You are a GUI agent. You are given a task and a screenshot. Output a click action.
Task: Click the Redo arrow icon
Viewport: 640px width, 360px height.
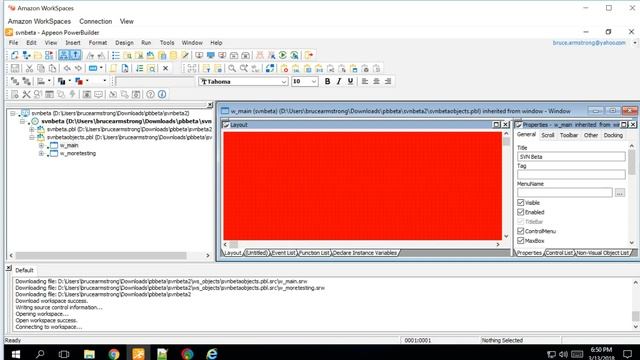(x=78, y=68)
